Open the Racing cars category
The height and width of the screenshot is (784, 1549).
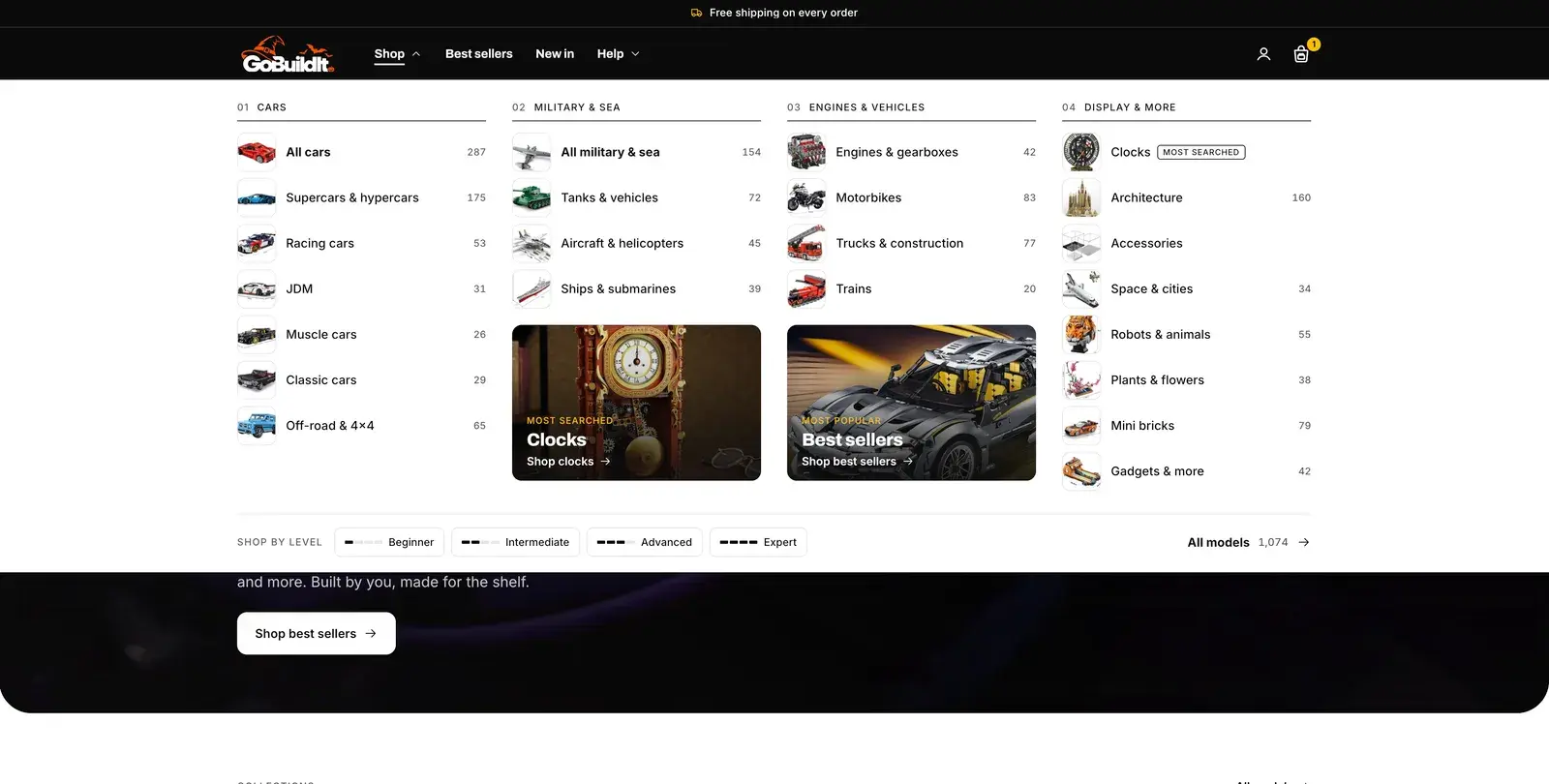361,243
